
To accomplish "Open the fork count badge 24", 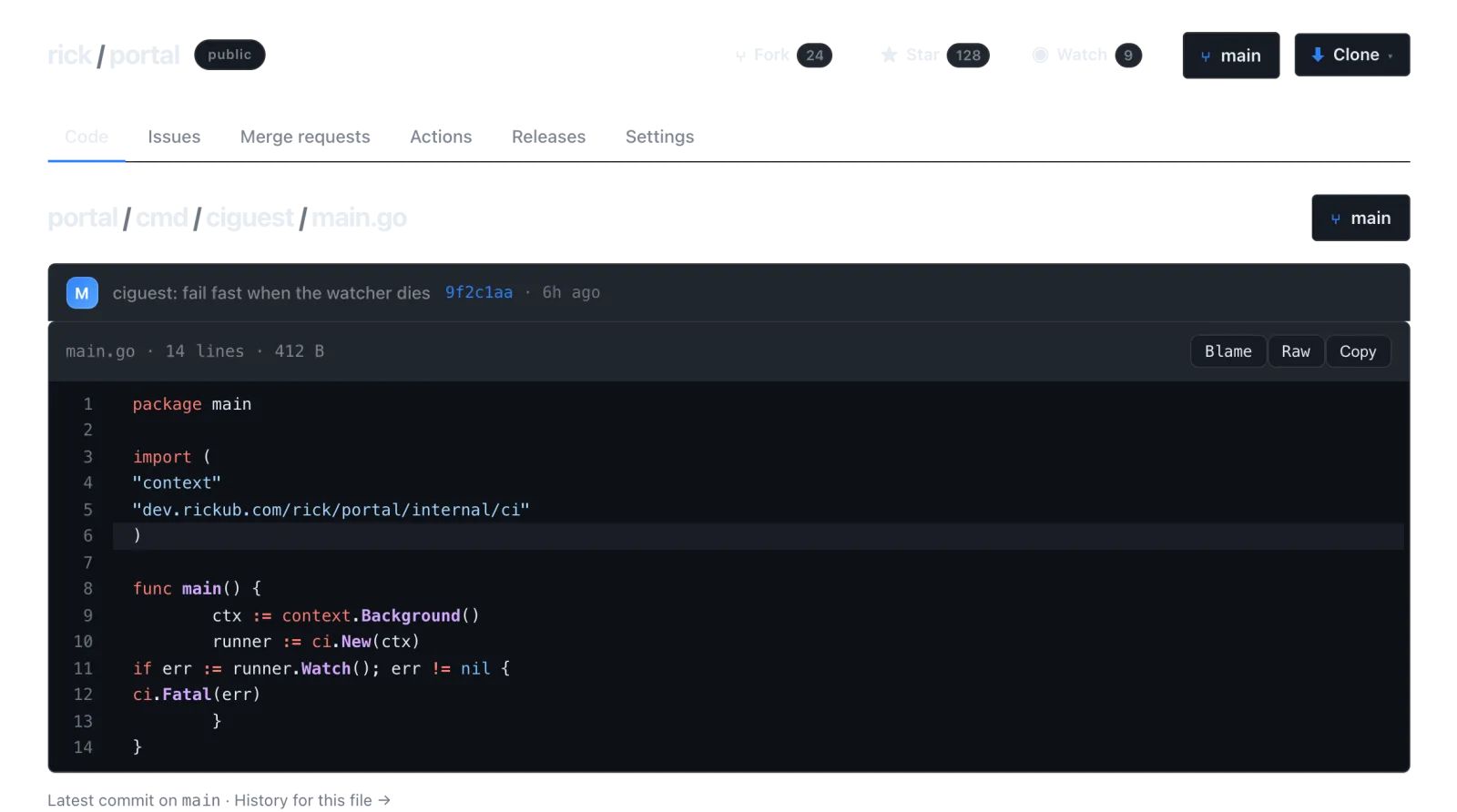I will tap(814, 56).
